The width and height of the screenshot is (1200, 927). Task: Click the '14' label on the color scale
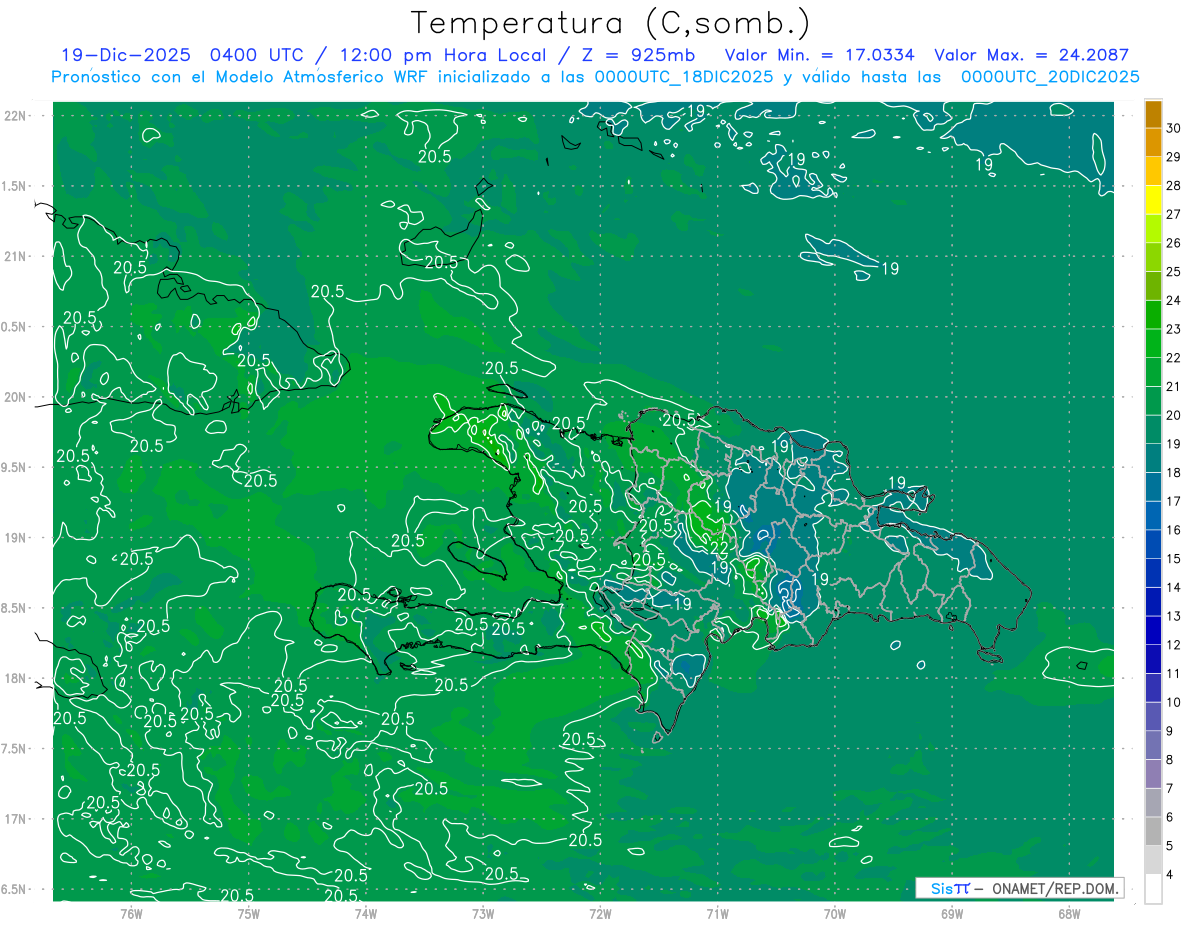point(1174,588)
